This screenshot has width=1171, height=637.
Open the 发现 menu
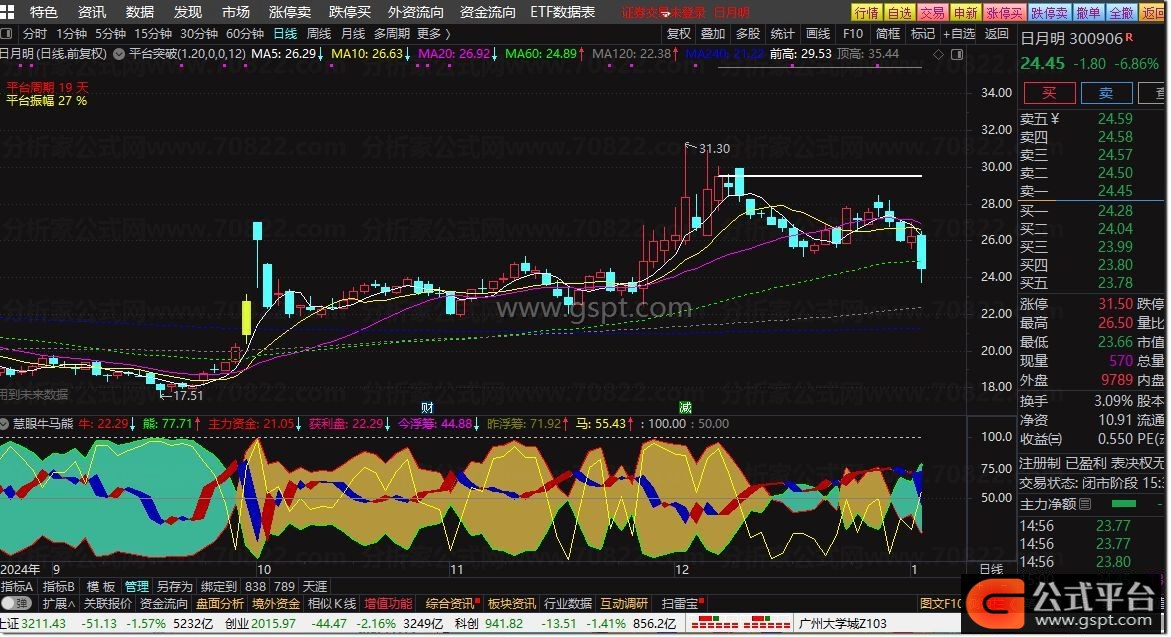pyautogui.click(x=187, y=12)
